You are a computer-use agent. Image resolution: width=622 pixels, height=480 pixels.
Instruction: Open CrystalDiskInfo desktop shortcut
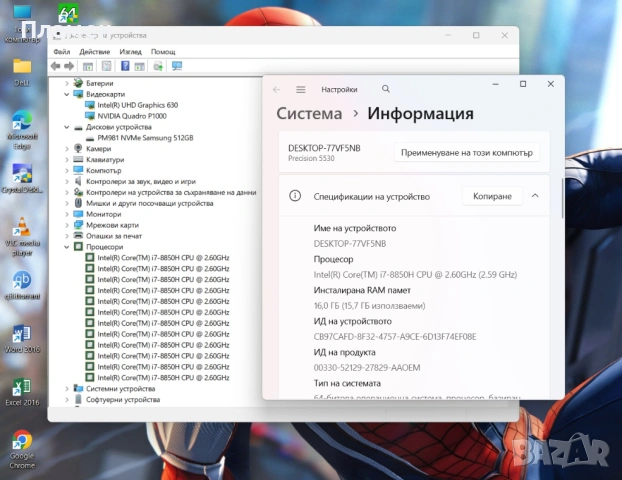pos(22,179)
